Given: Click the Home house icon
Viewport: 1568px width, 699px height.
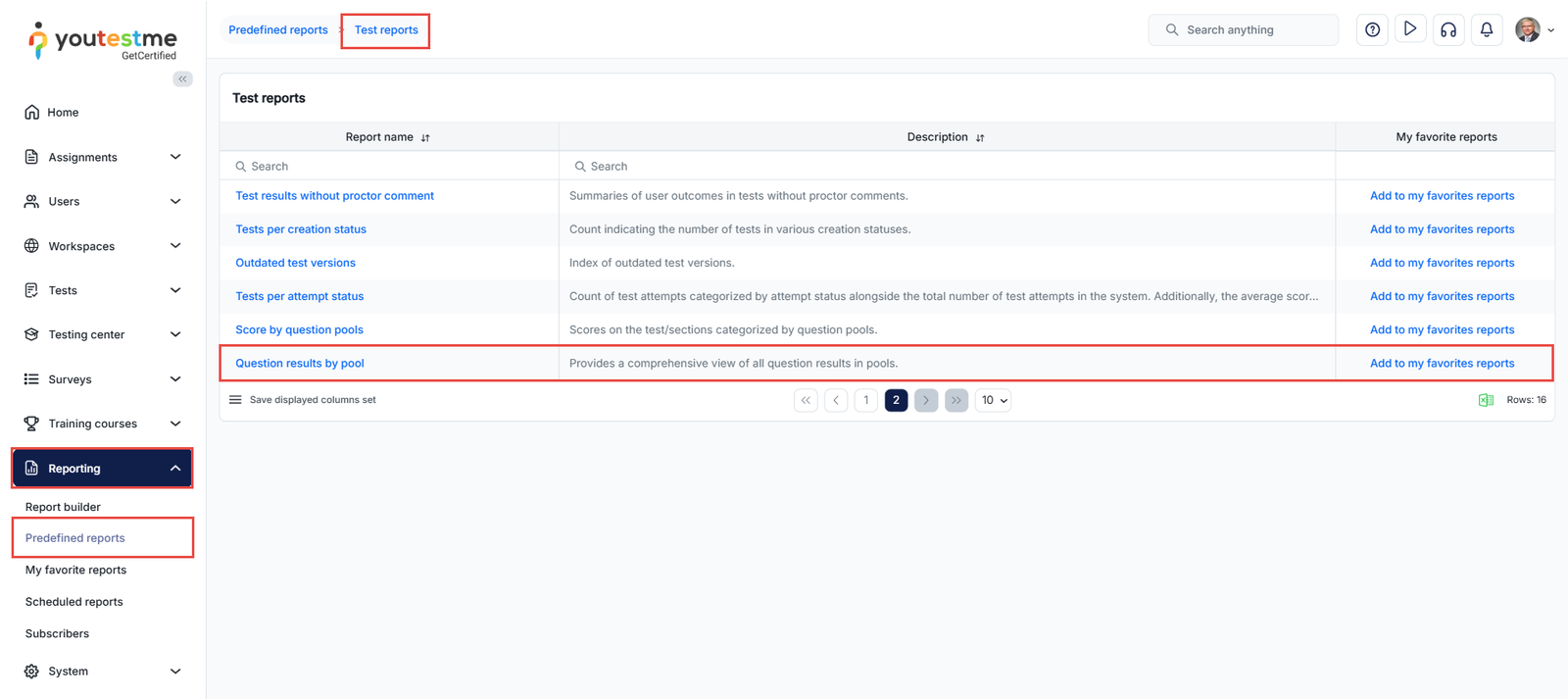Looking at the screenshot, I should click(x=32, y=112).
